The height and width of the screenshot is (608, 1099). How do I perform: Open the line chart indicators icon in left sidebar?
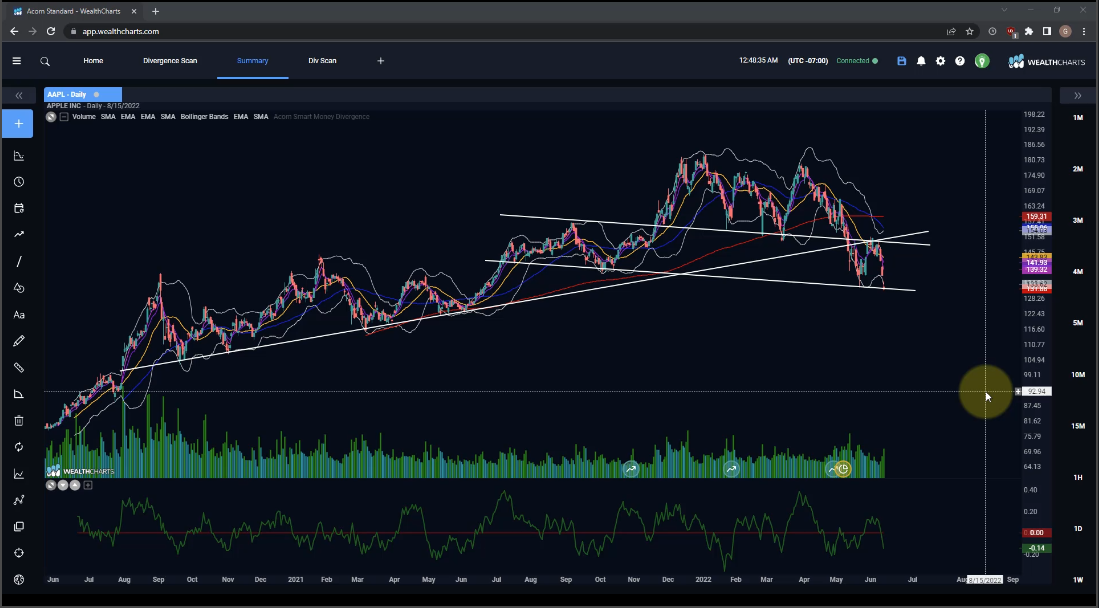(x=19, y=474)
